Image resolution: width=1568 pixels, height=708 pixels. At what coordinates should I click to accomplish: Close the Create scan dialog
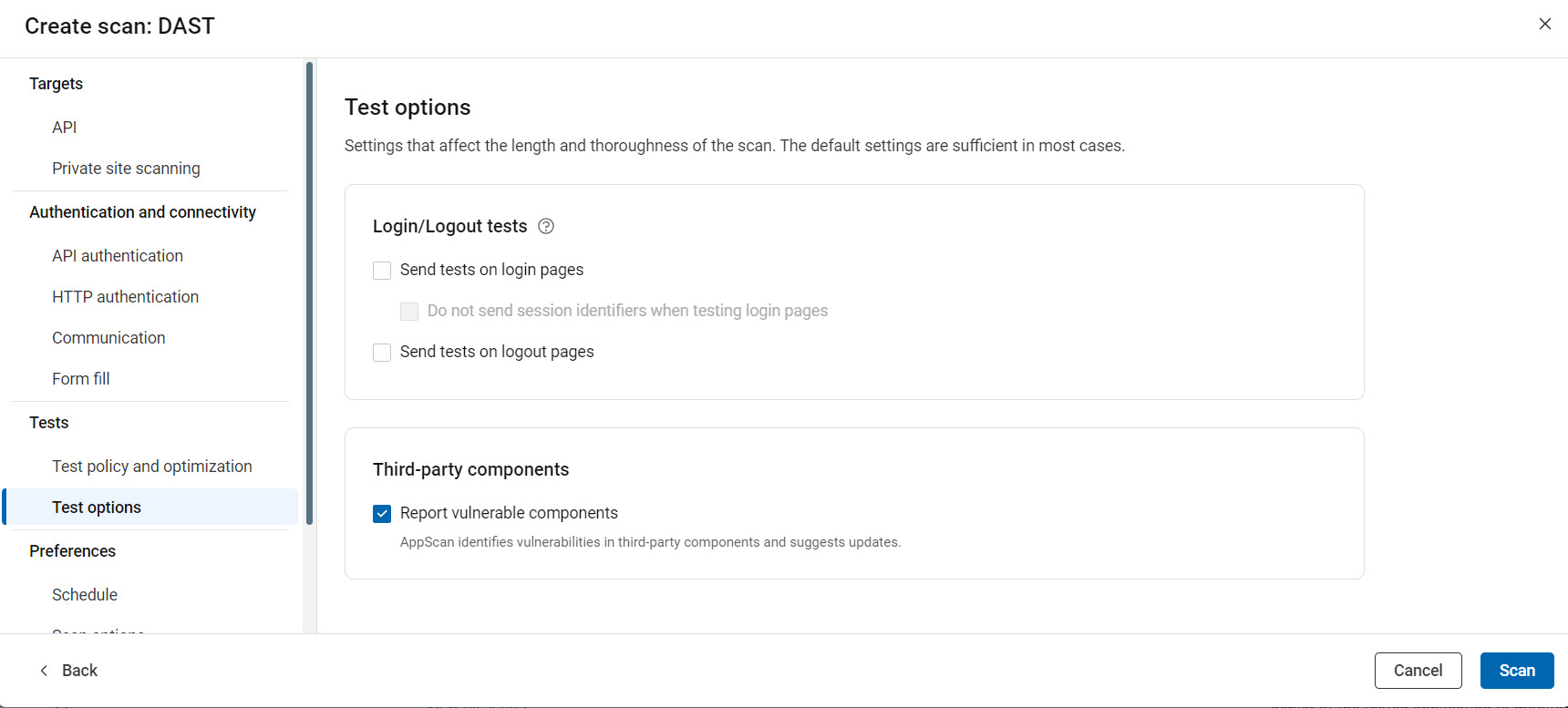[1544, 25]
